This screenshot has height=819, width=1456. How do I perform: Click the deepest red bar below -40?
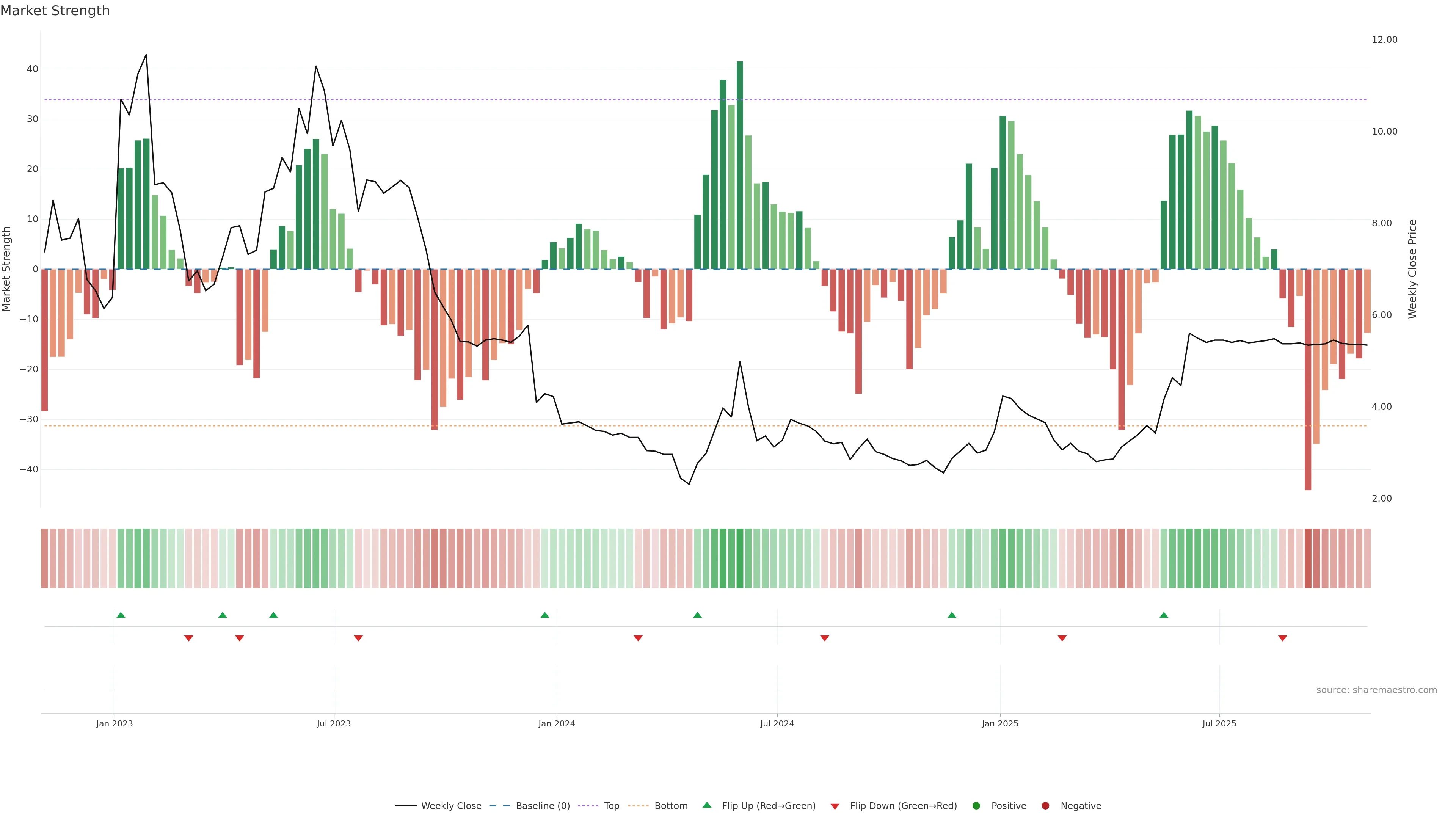click(1308, 379)
